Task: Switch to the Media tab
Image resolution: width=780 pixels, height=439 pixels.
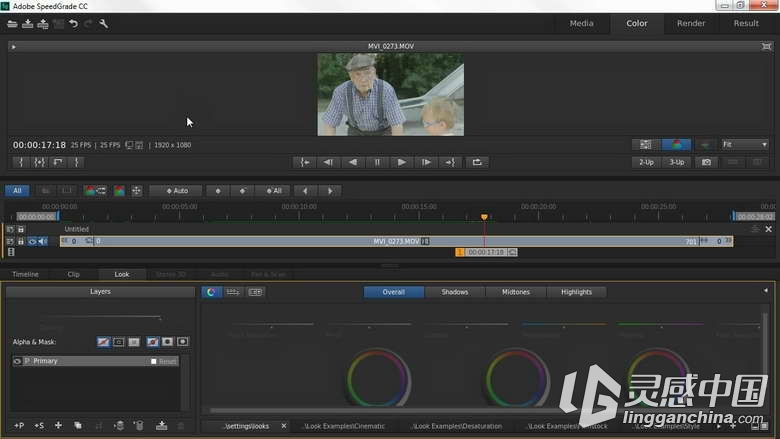Action: 581,23
